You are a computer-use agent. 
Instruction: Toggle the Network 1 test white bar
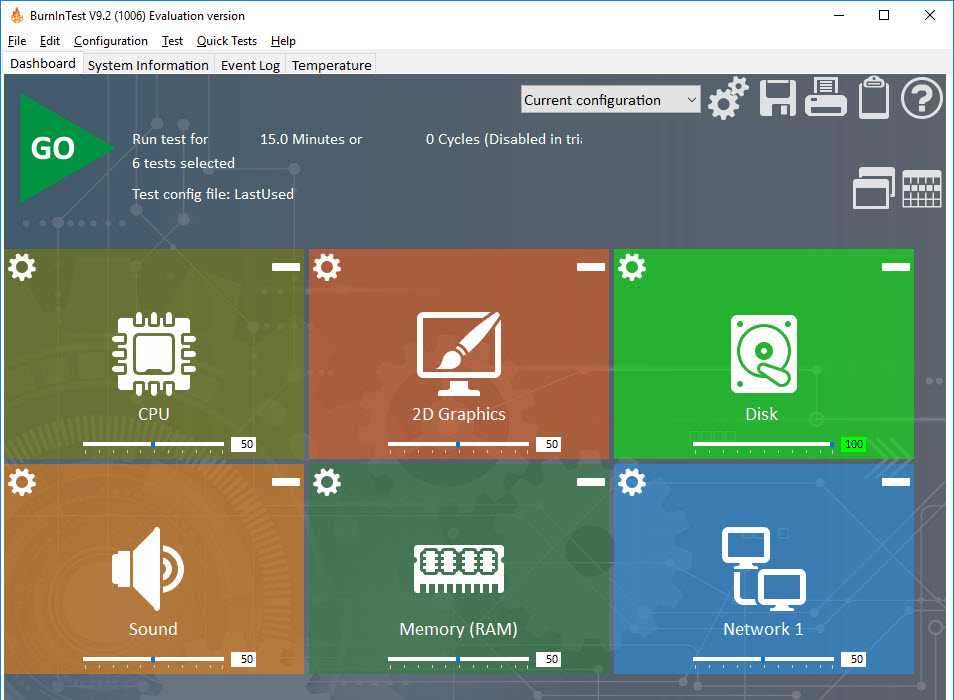click(x=895, y=482)
